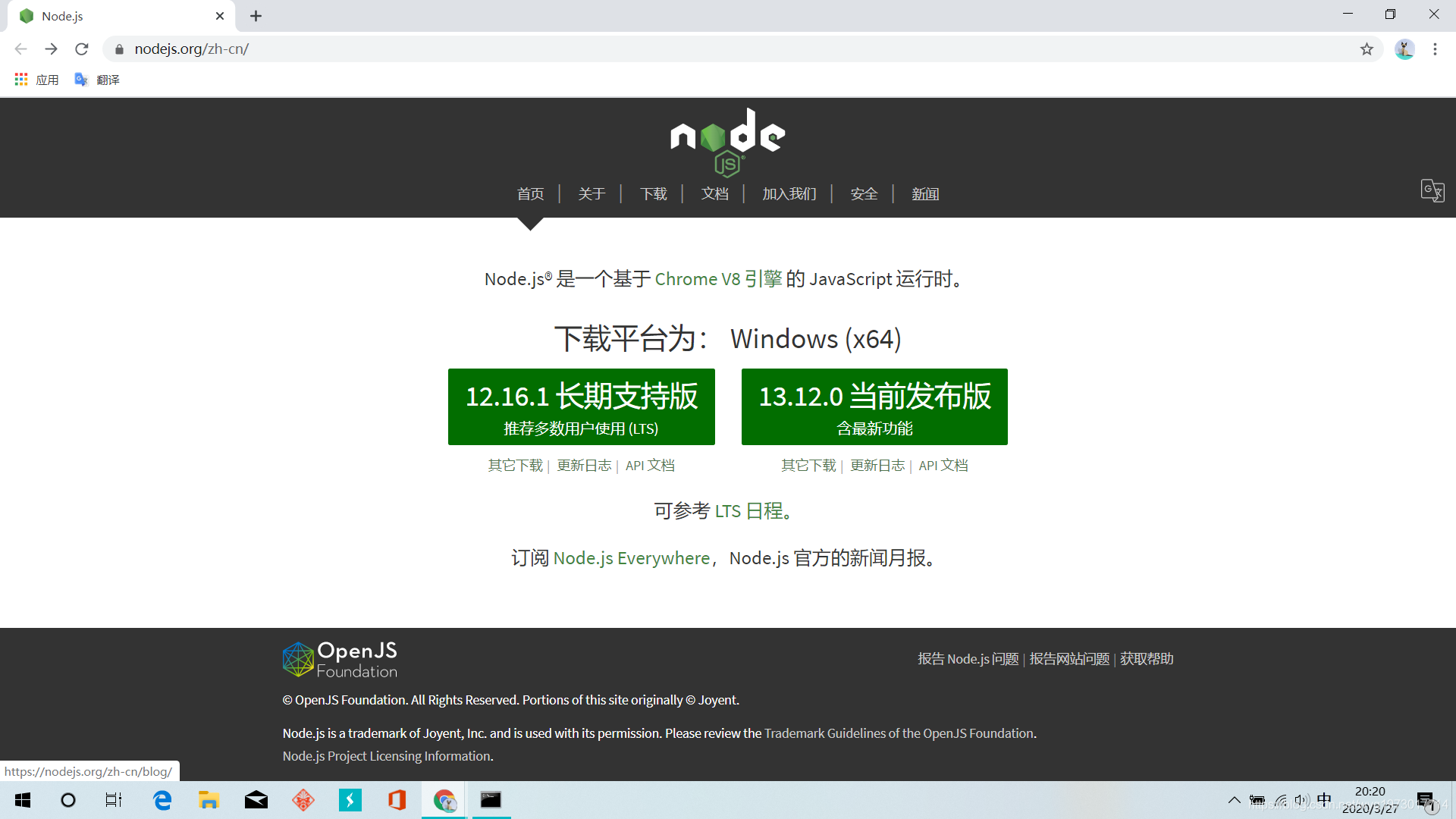Open API 文档 under the LTS version

(650, 466)
